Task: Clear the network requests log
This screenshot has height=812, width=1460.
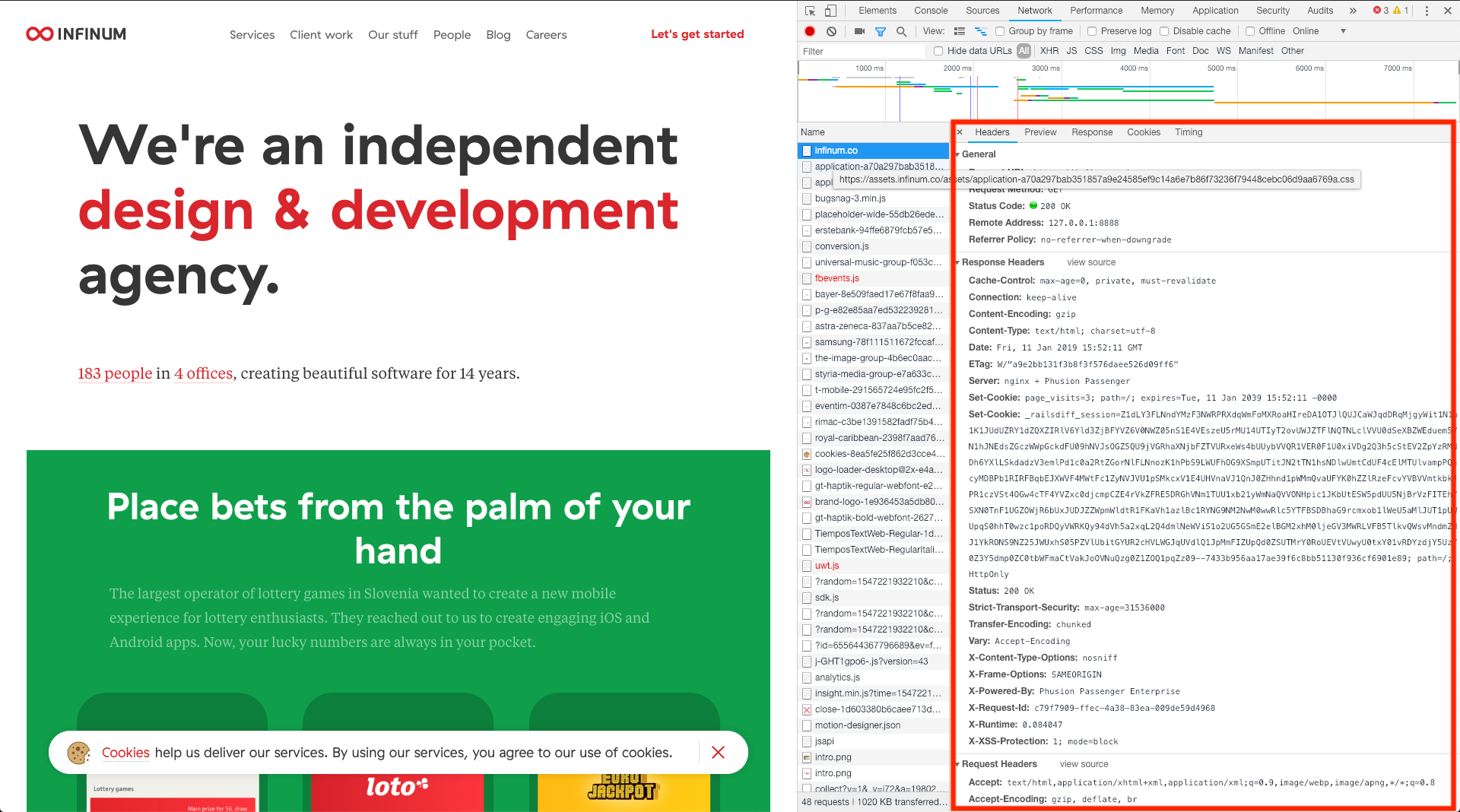Action: [831, 30]
